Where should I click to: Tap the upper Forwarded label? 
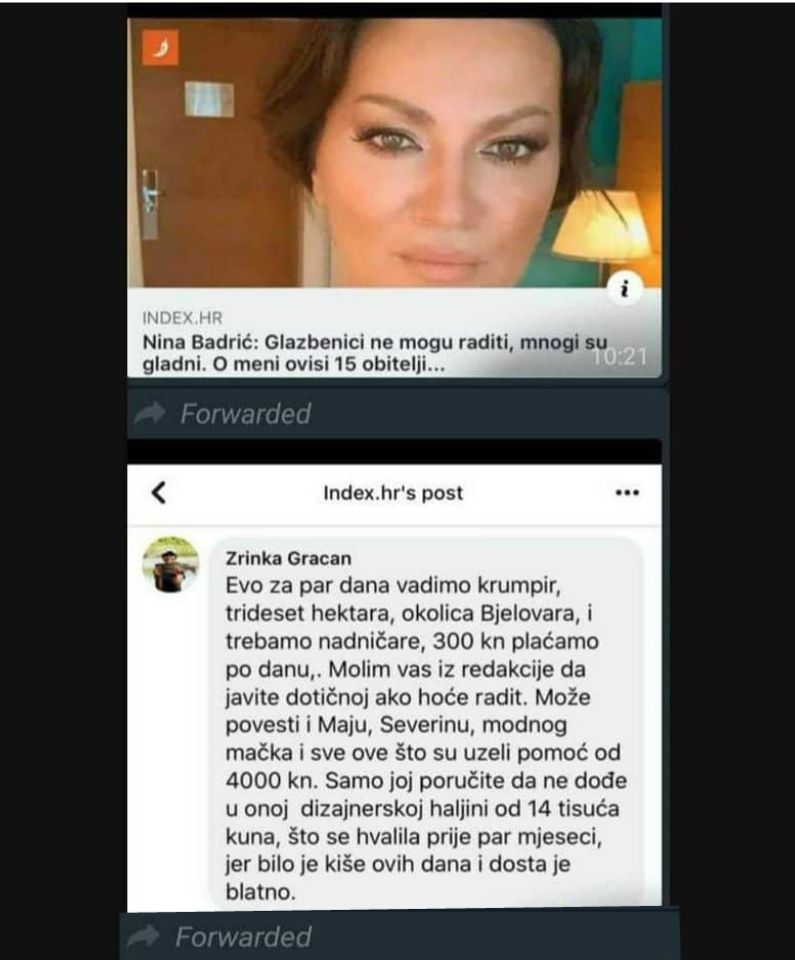click(x=246, y=414)
